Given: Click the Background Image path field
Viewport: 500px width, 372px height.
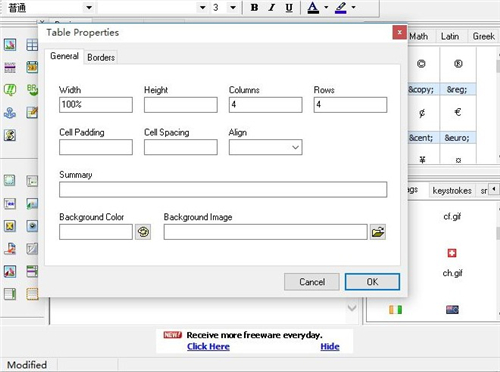Looking at the screenshot, I should coord(265,232).
